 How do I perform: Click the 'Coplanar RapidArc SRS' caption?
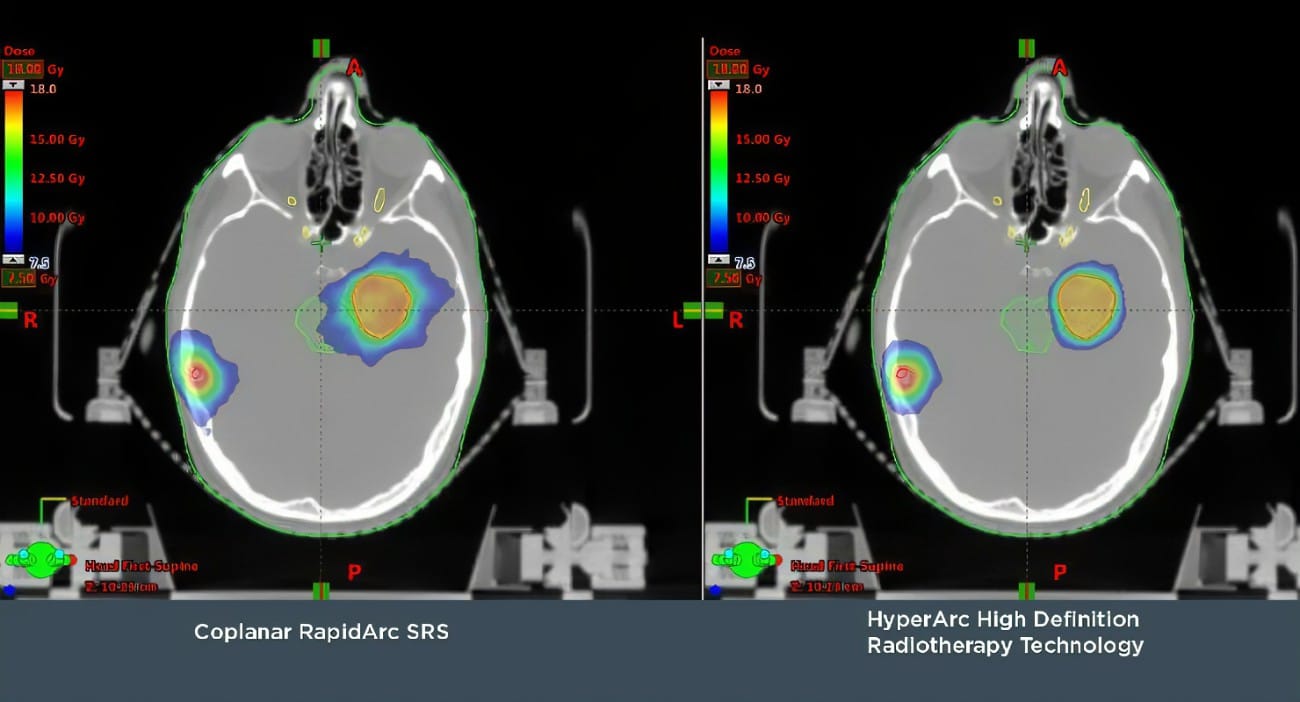[x=321, y=632]
